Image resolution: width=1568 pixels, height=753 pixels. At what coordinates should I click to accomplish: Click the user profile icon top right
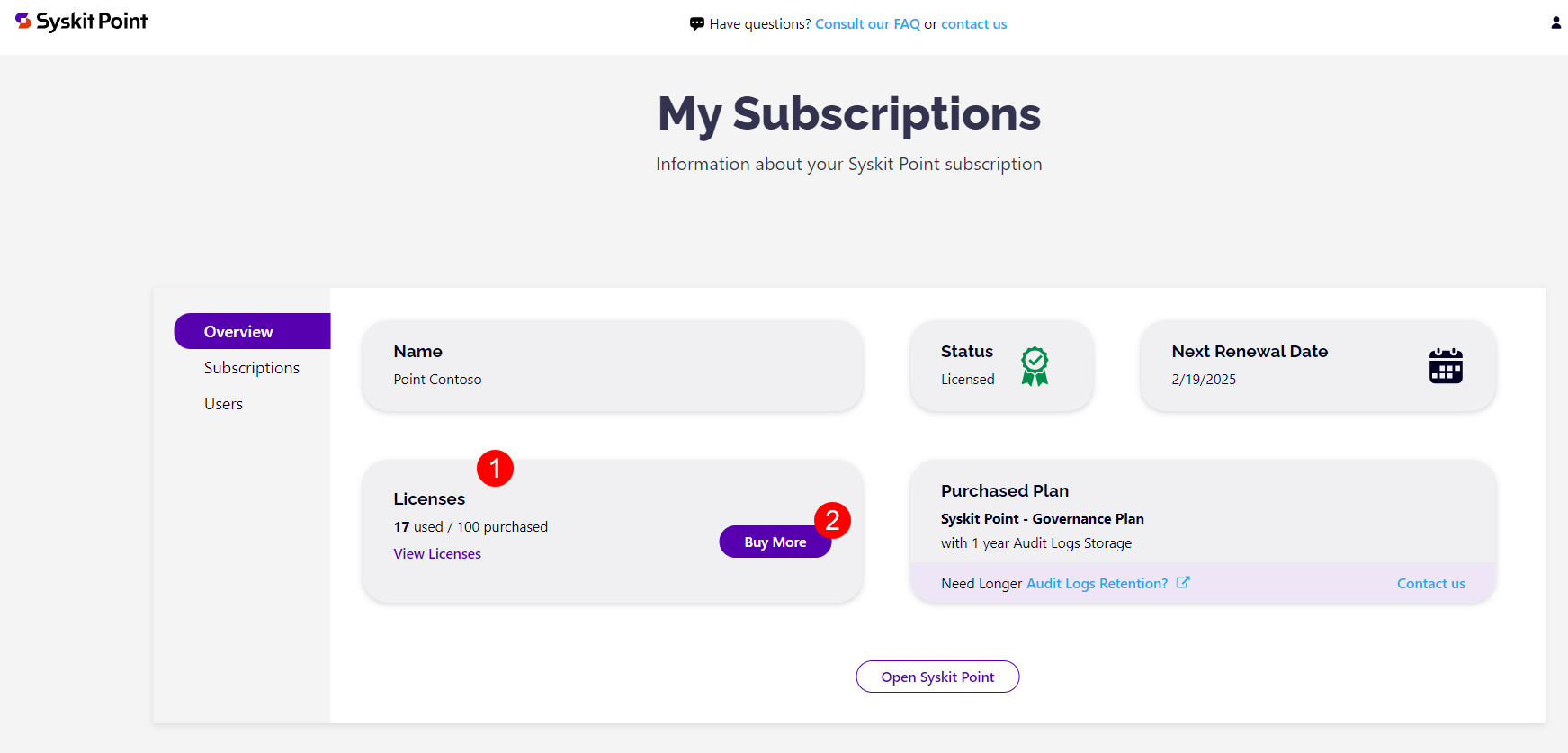tap(1555, 22)
